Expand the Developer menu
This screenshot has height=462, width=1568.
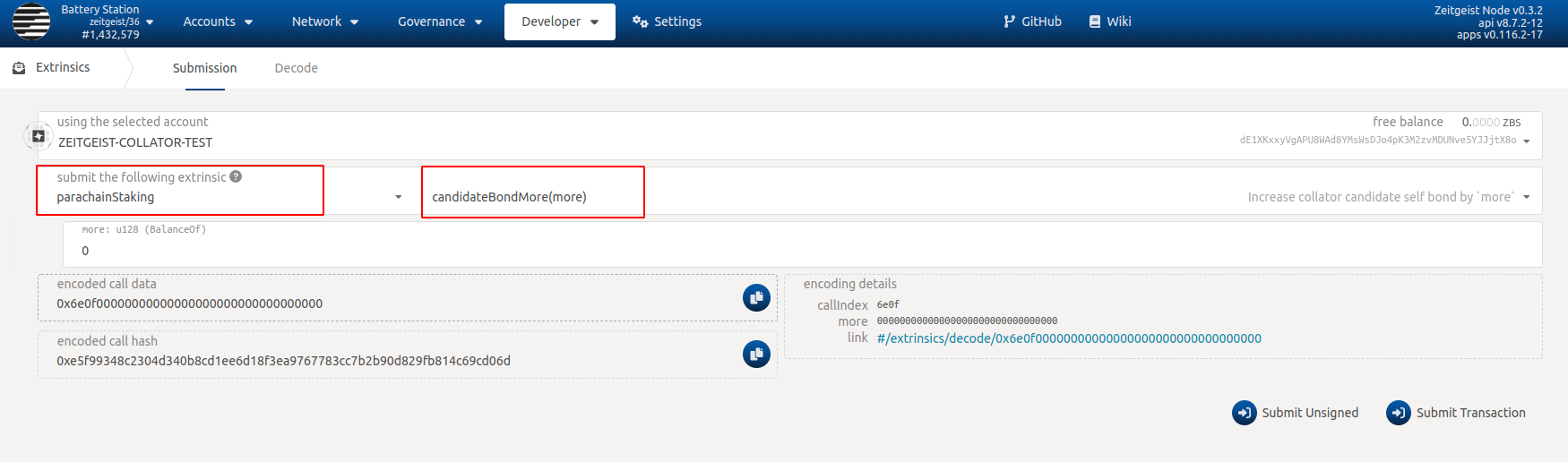[x=559, y=21]
